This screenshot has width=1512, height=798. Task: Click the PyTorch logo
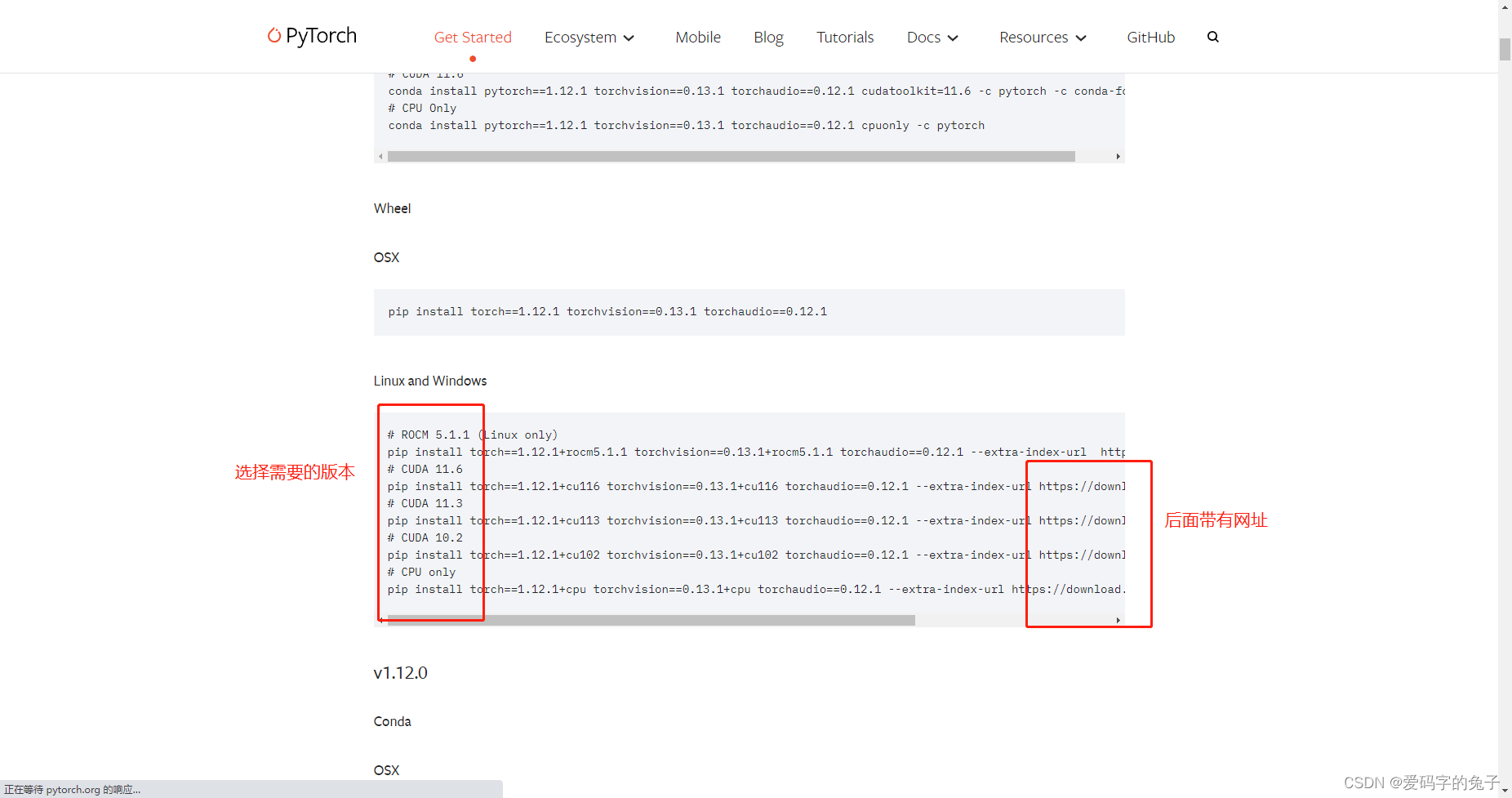coord(312,36)
